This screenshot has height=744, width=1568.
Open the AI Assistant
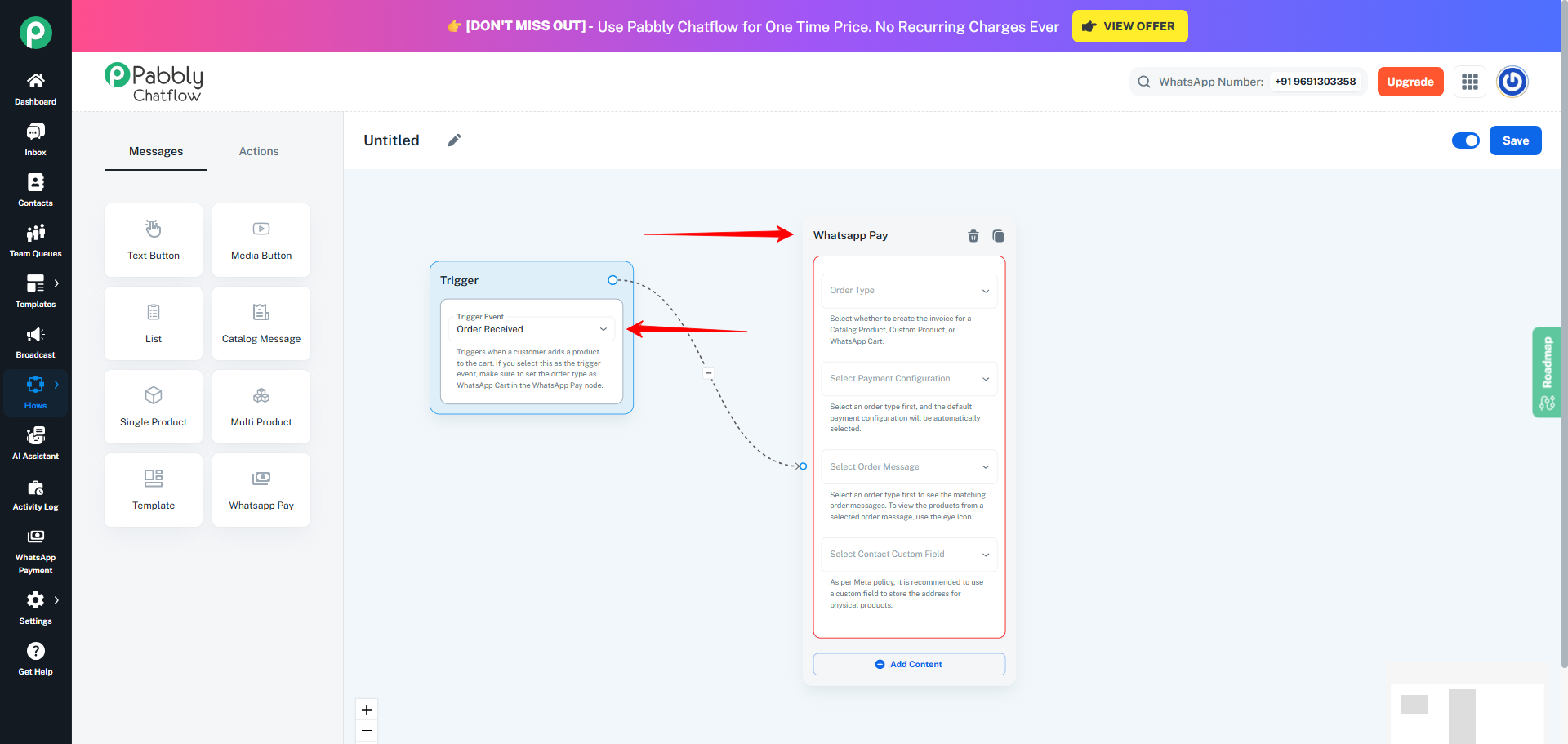pyautogui.click(x=35, y=443)
